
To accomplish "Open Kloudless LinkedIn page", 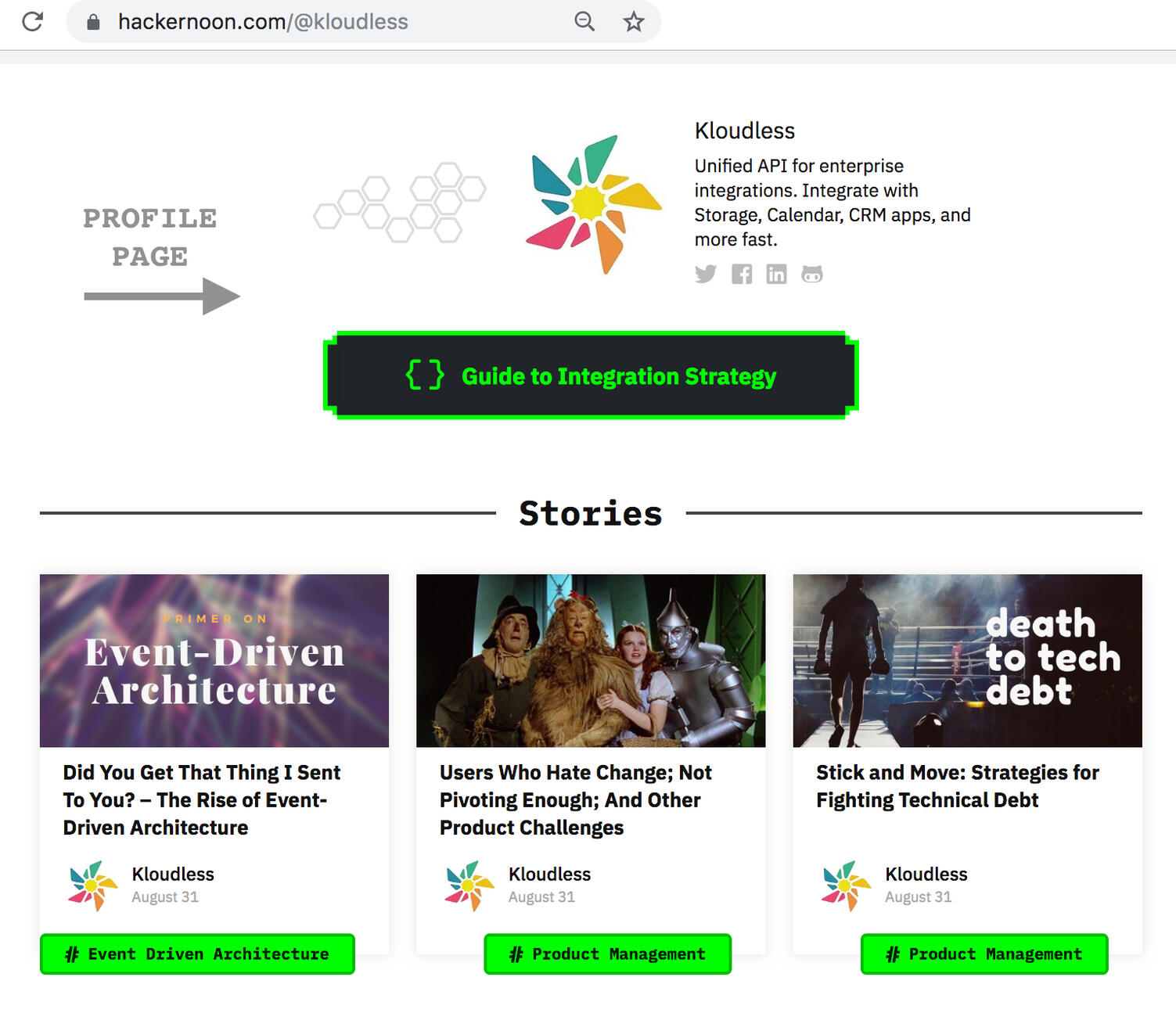I will (776, 274).
